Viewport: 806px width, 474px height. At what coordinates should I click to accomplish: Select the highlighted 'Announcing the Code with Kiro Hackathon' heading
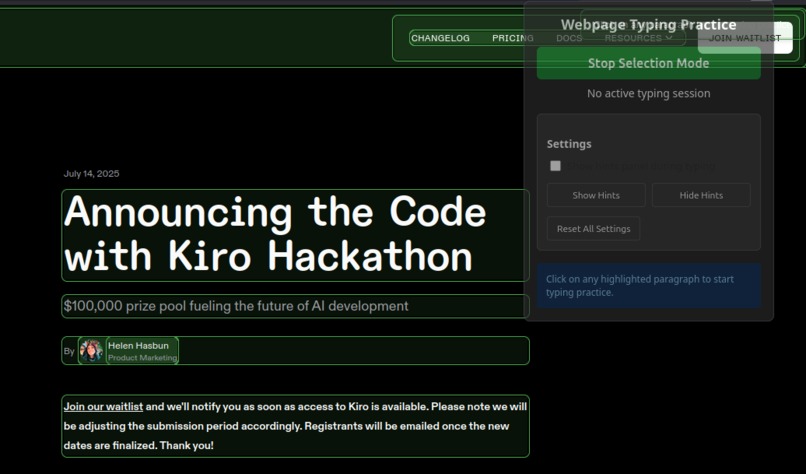[x=296, y=235]
